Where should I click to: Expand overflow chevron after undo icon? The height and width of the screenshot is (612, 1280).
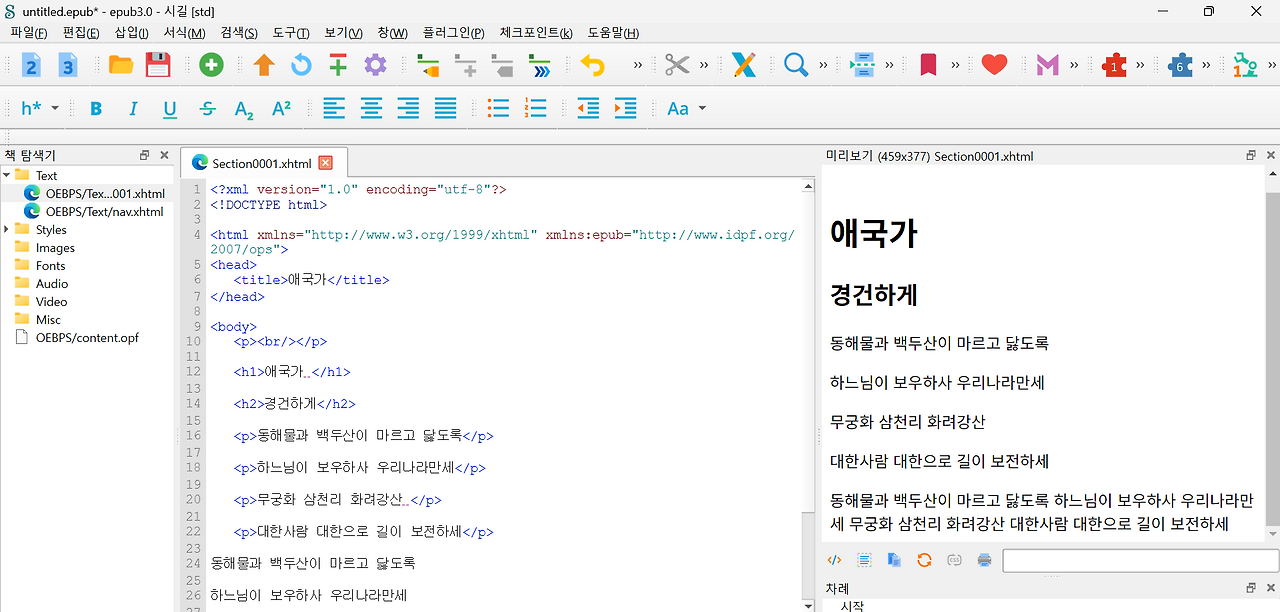(638, 65)
